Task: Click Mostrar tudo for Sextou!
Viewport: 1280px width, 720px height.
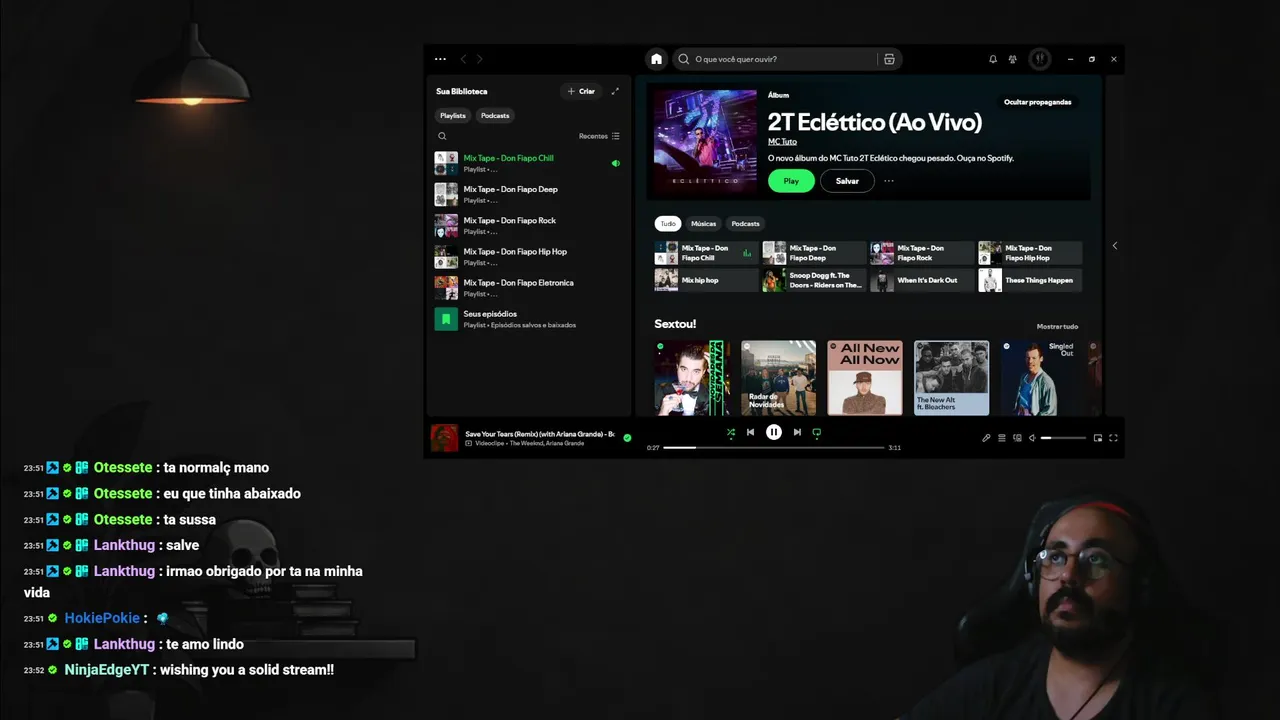Action: [1057, 326]
